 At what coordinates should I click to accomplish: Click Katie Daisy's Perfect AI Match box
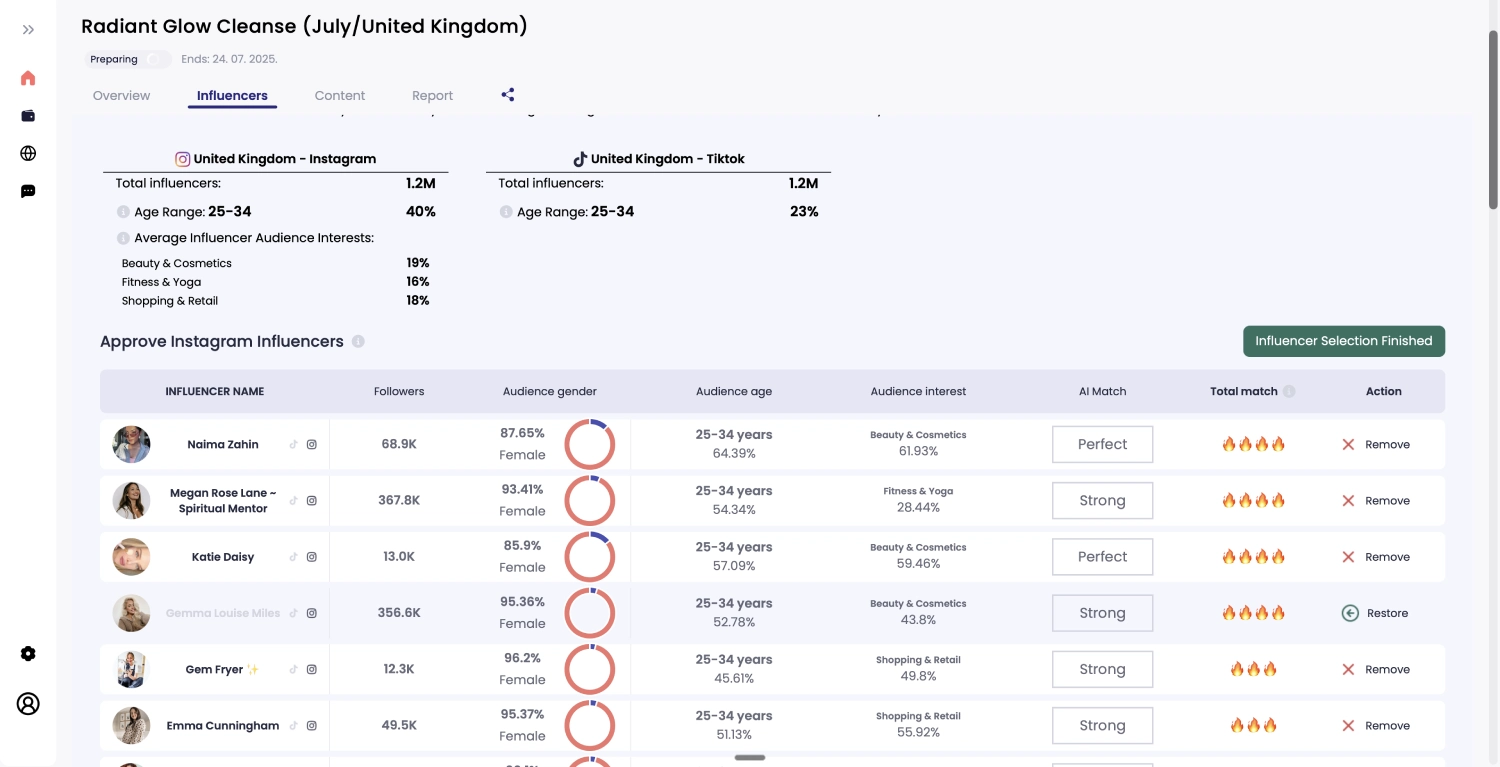(x=1102, y=557)
